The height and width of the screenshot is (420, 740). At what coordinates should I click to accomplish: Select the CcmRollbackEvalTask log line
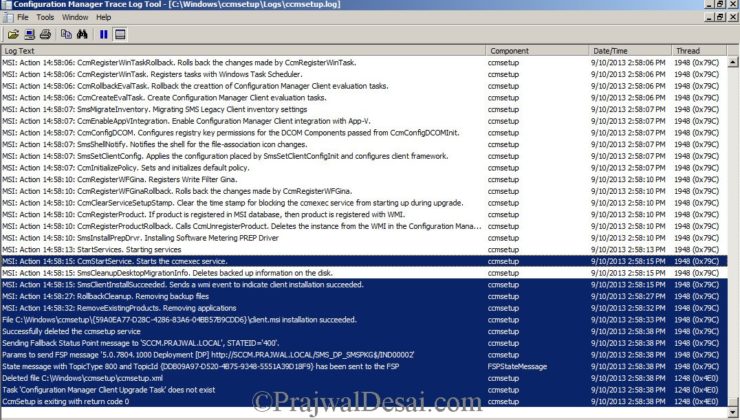pos(363,86)
